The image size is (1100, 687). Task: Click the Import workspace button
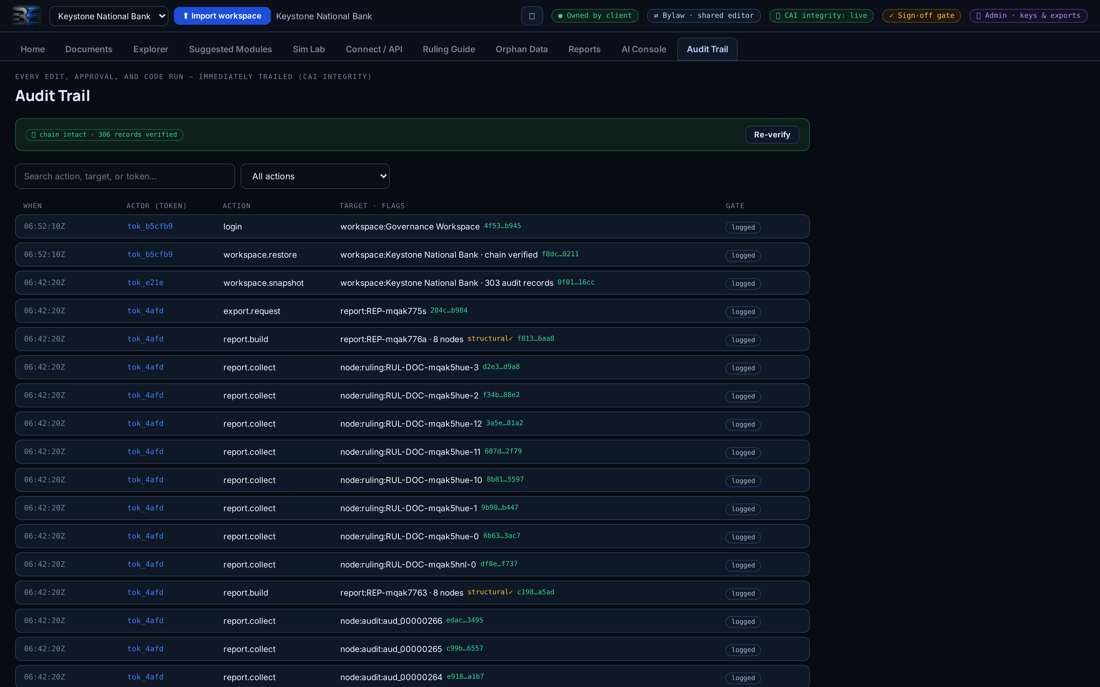[222, 15]
